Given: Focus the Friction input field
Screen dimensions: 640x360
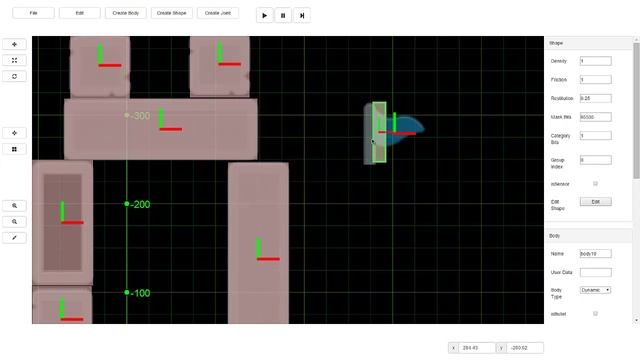Looking at the screenshot, I should [596, 80].
